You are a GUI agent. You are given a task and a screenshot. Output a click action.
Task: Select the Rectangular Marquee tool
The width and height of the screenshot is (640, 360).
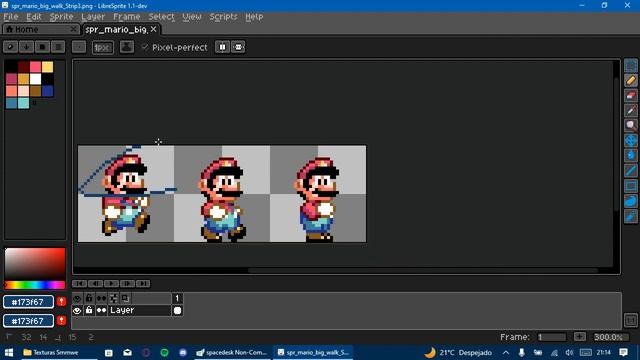point(631,65)
